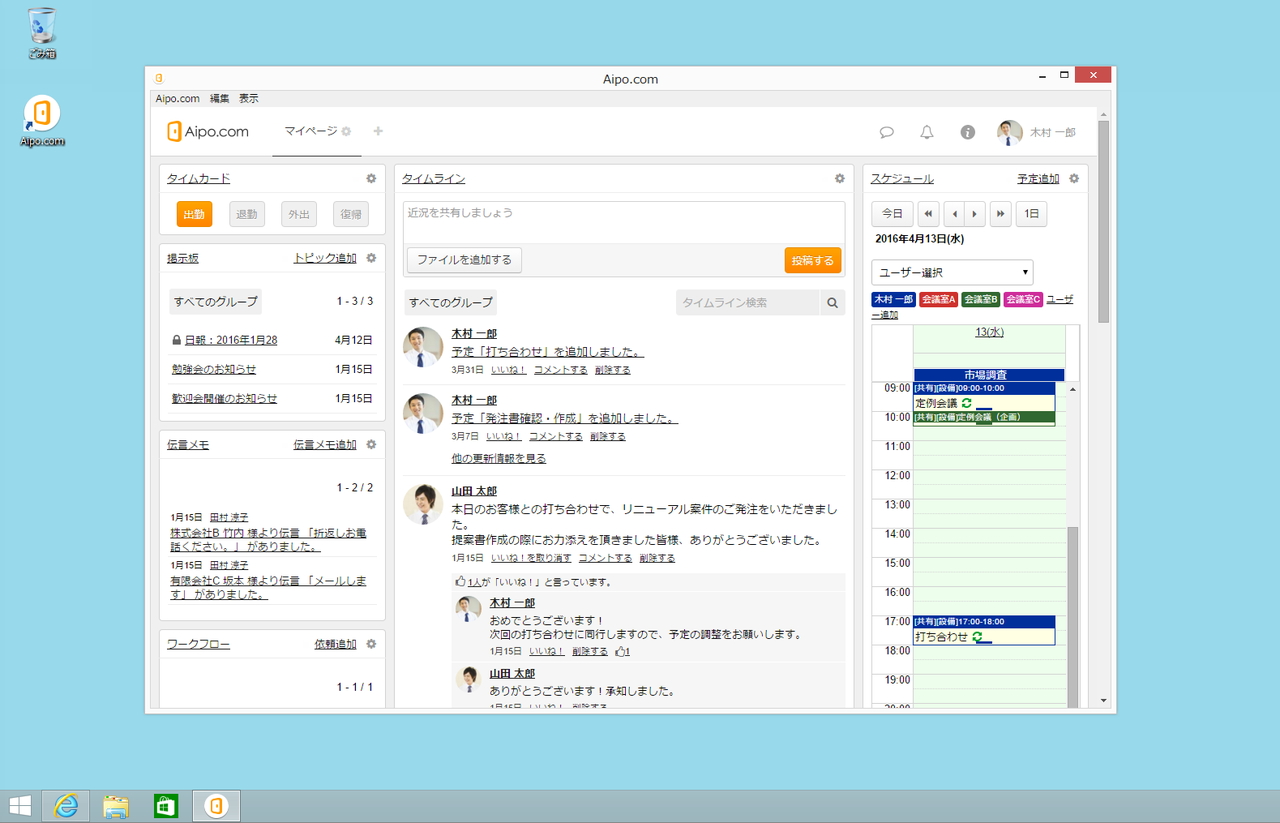Image resolution: width=1280 pixels, height=823 pixels.
Task: Open すべてのグループ filter on the timeline
Action: [x=450, y=302]
